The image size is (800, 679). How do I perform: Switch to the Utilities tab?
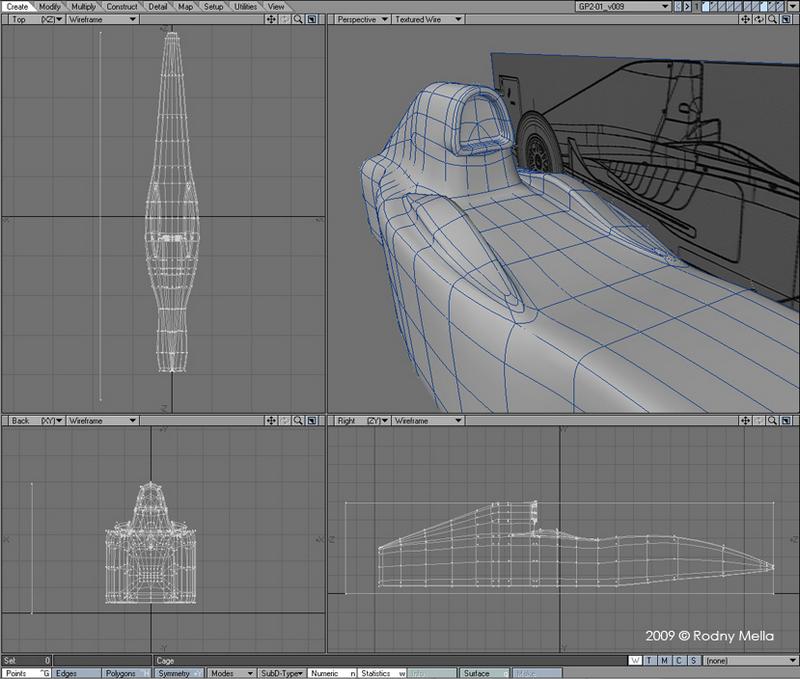click(245, 6)
